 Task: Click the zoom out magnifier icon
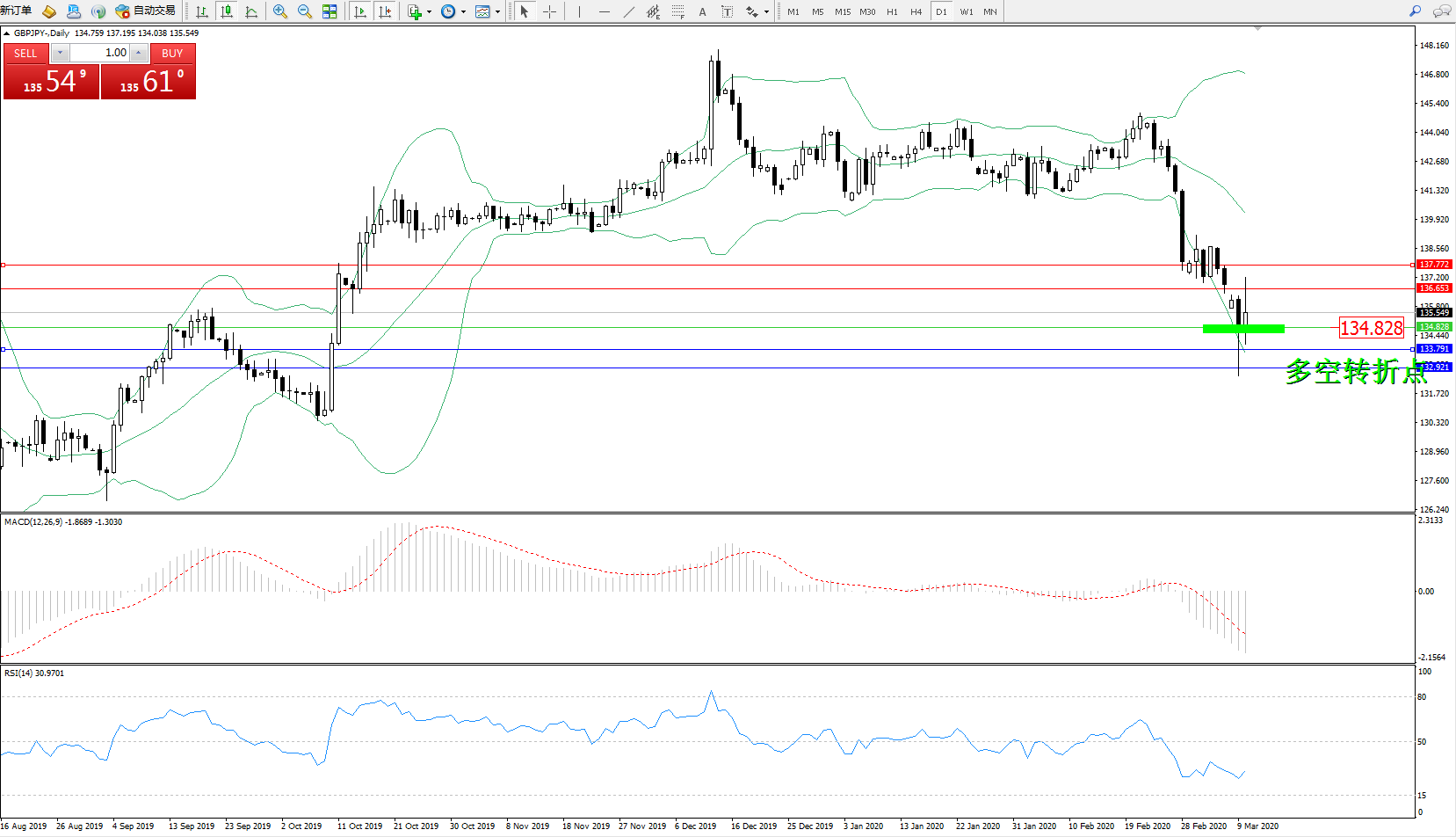(x=305, y=11)
